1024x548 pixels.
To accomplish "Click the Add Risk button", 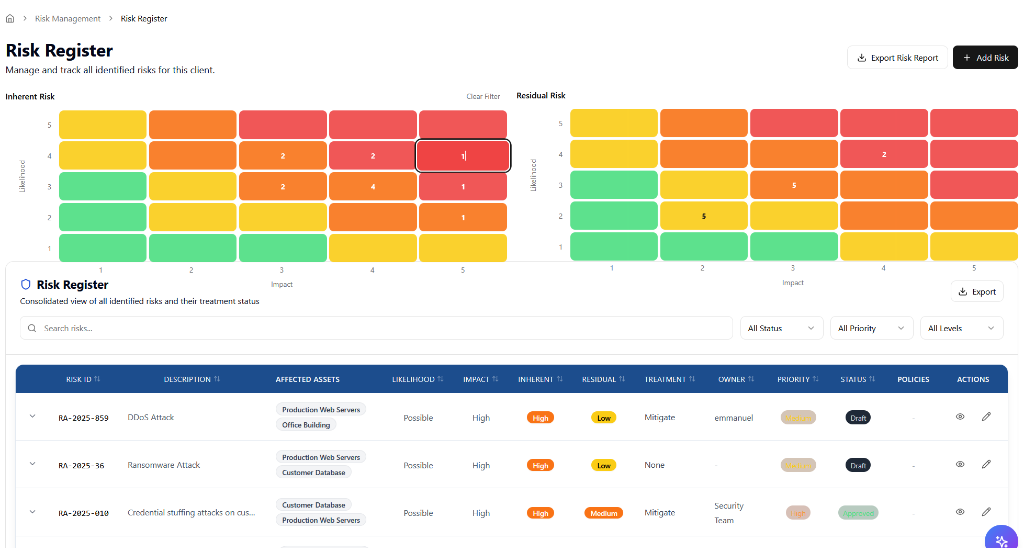I will (985, 58).
